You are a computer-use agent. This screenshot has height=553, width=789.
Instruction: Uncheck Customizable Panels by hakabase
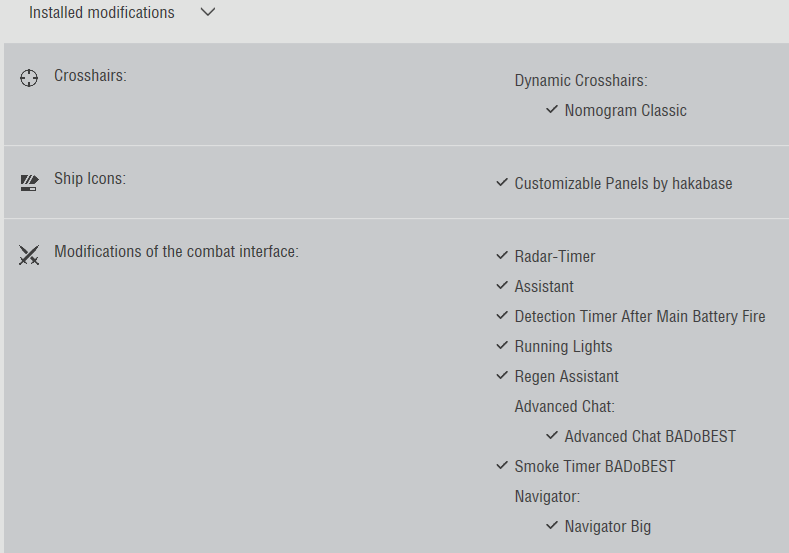pos(502,183)
